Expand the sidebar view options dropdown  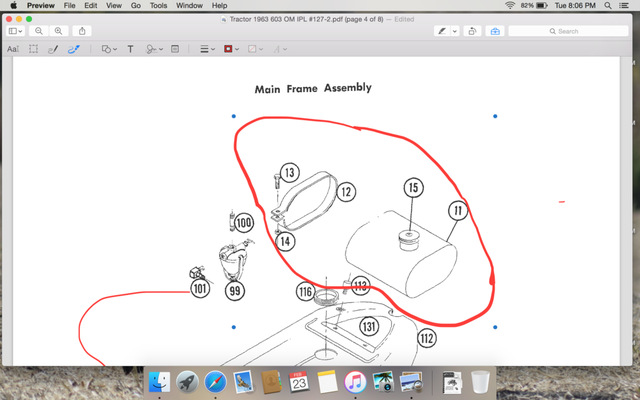point(17,31)
